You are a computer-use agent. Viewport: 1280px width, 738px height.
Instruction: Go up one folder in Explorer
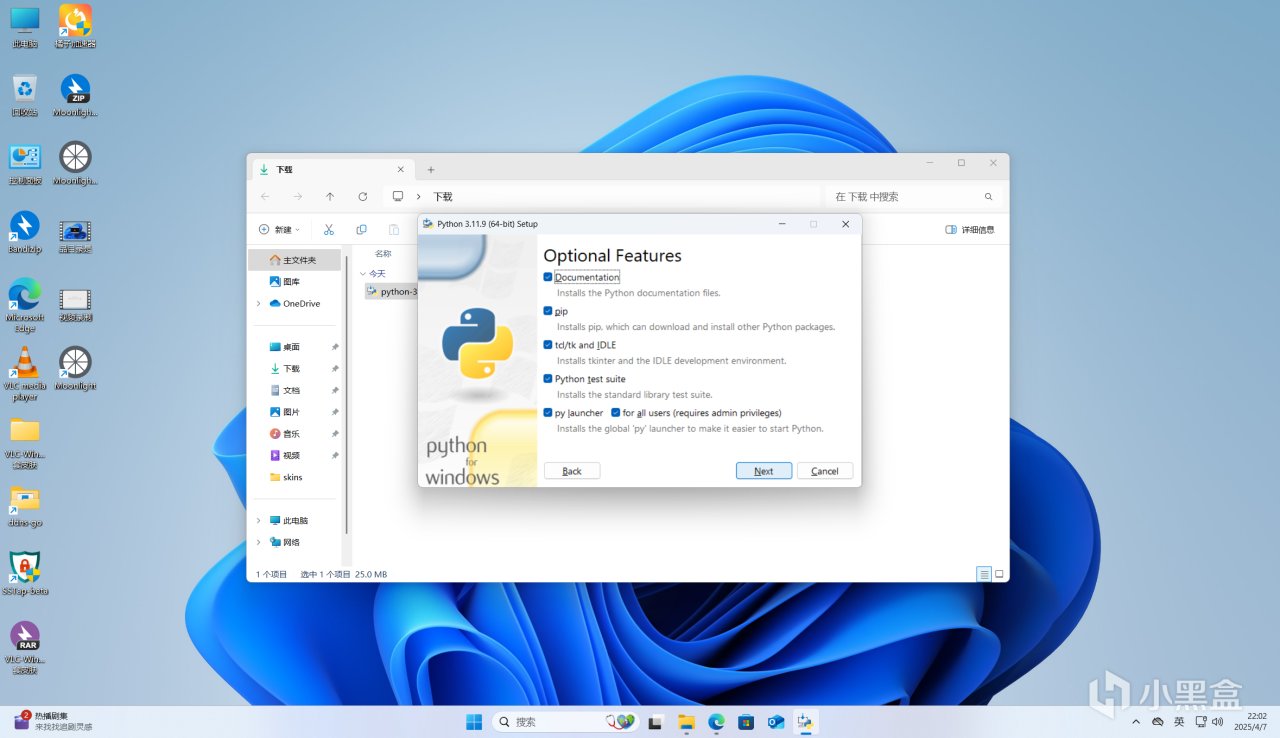click(x=330, y=197)
